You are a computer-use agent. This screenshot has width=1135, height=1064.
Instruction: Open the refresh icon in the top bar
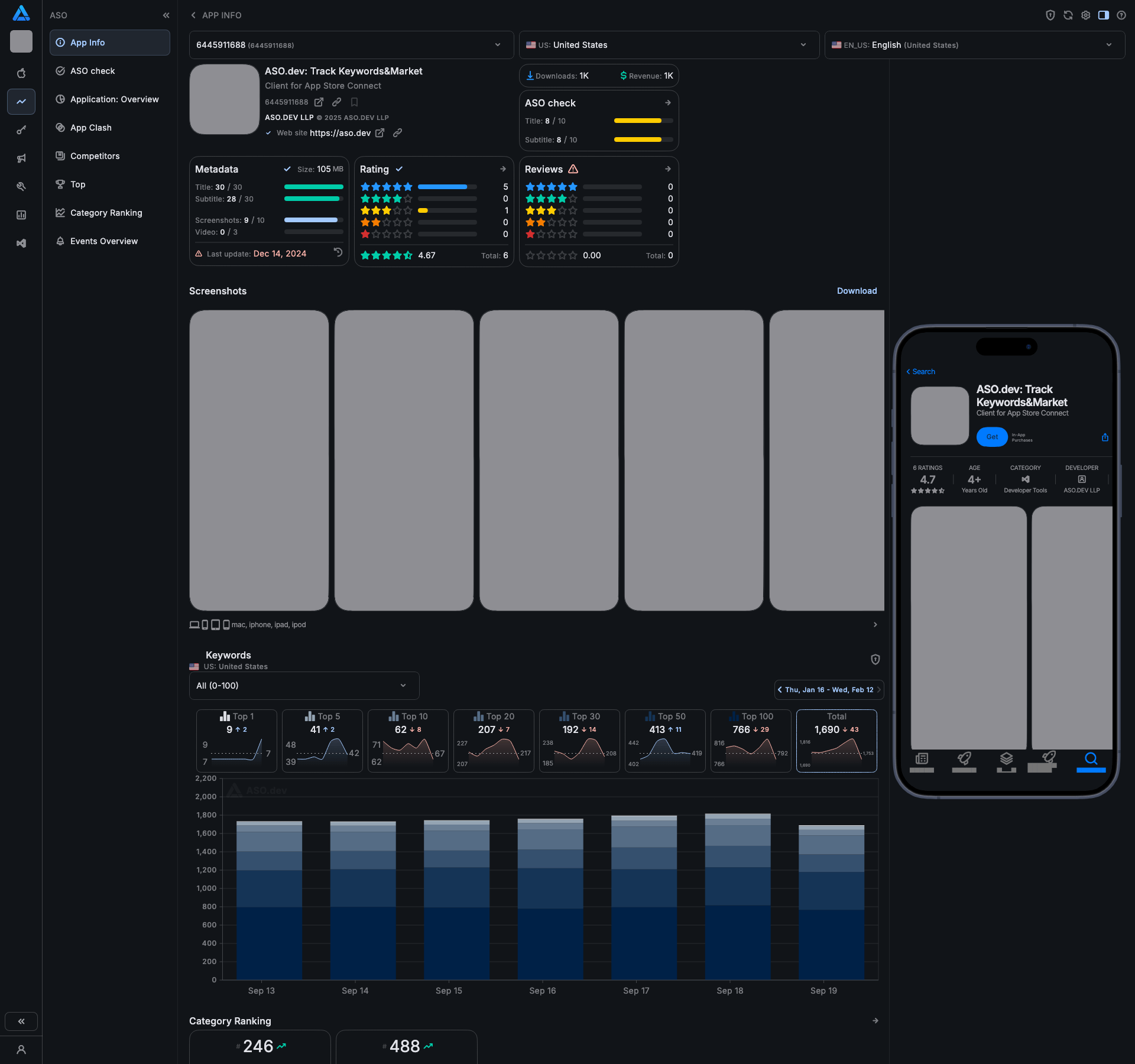pyautogui.click(x=1068, y=15)
